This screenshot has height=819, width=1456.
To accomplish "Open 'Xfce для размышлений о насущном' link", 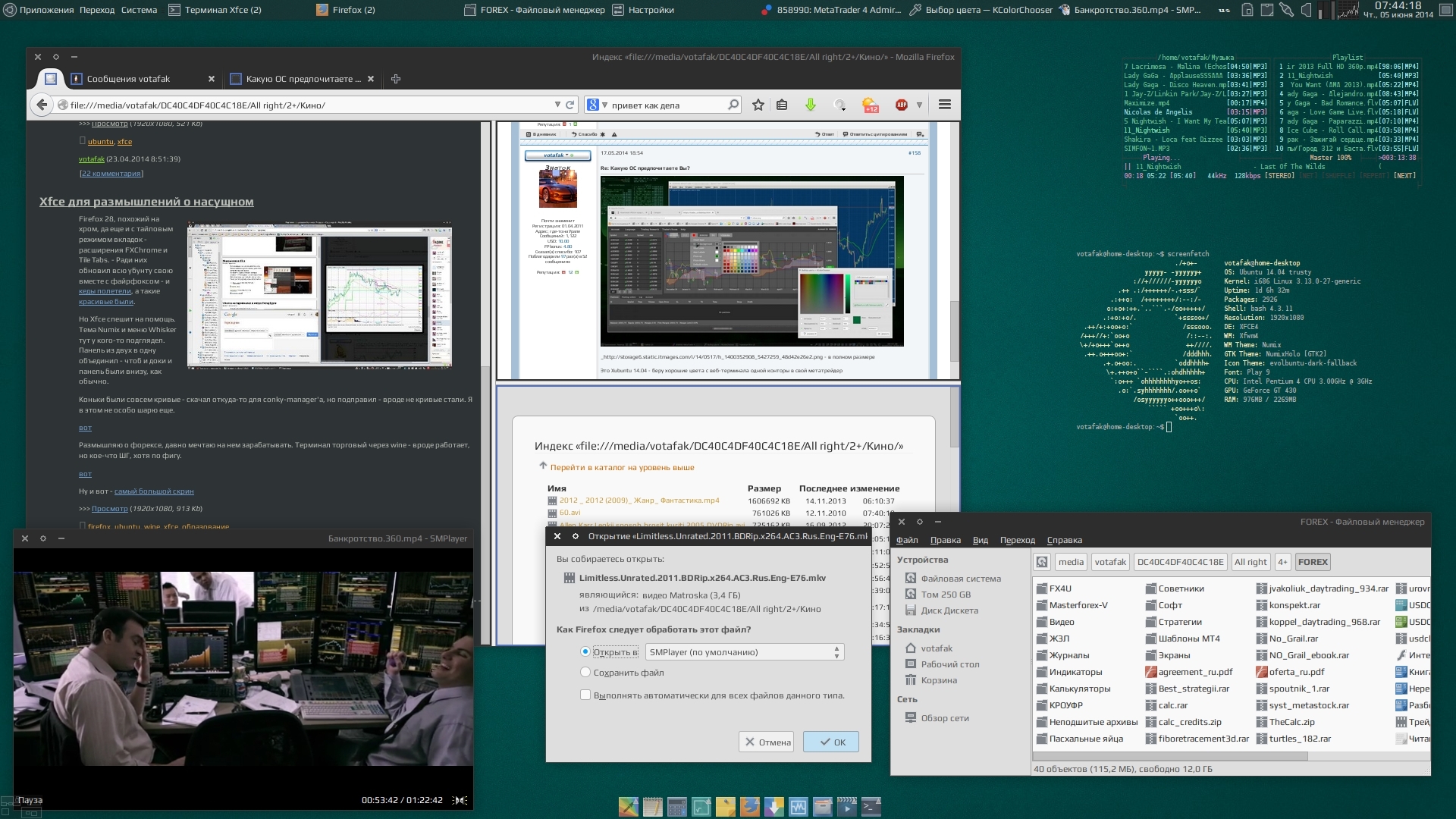I will [x=146, y=202].
